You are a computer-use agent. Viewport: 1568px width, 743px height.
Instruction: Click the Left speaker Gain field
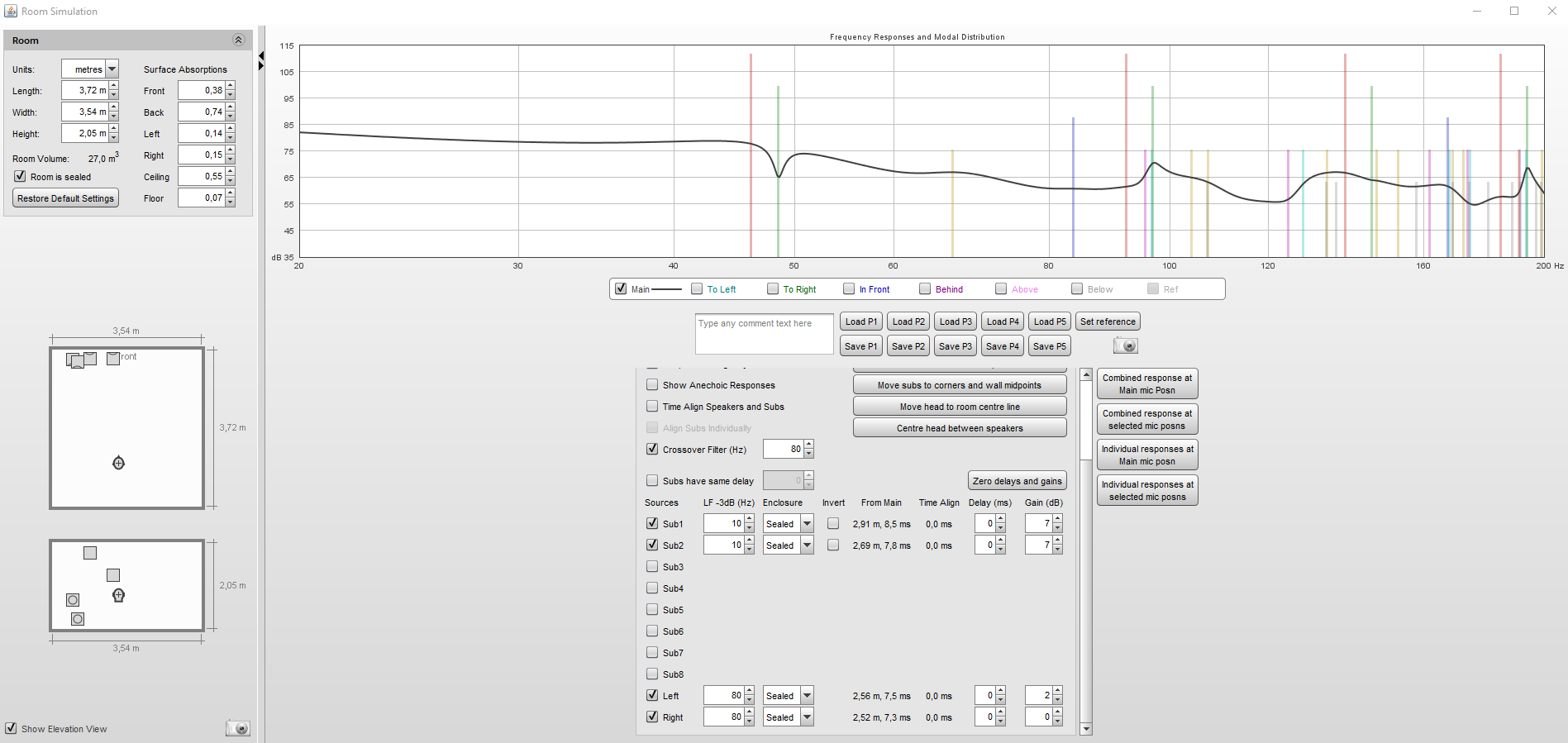[1038, 695]
